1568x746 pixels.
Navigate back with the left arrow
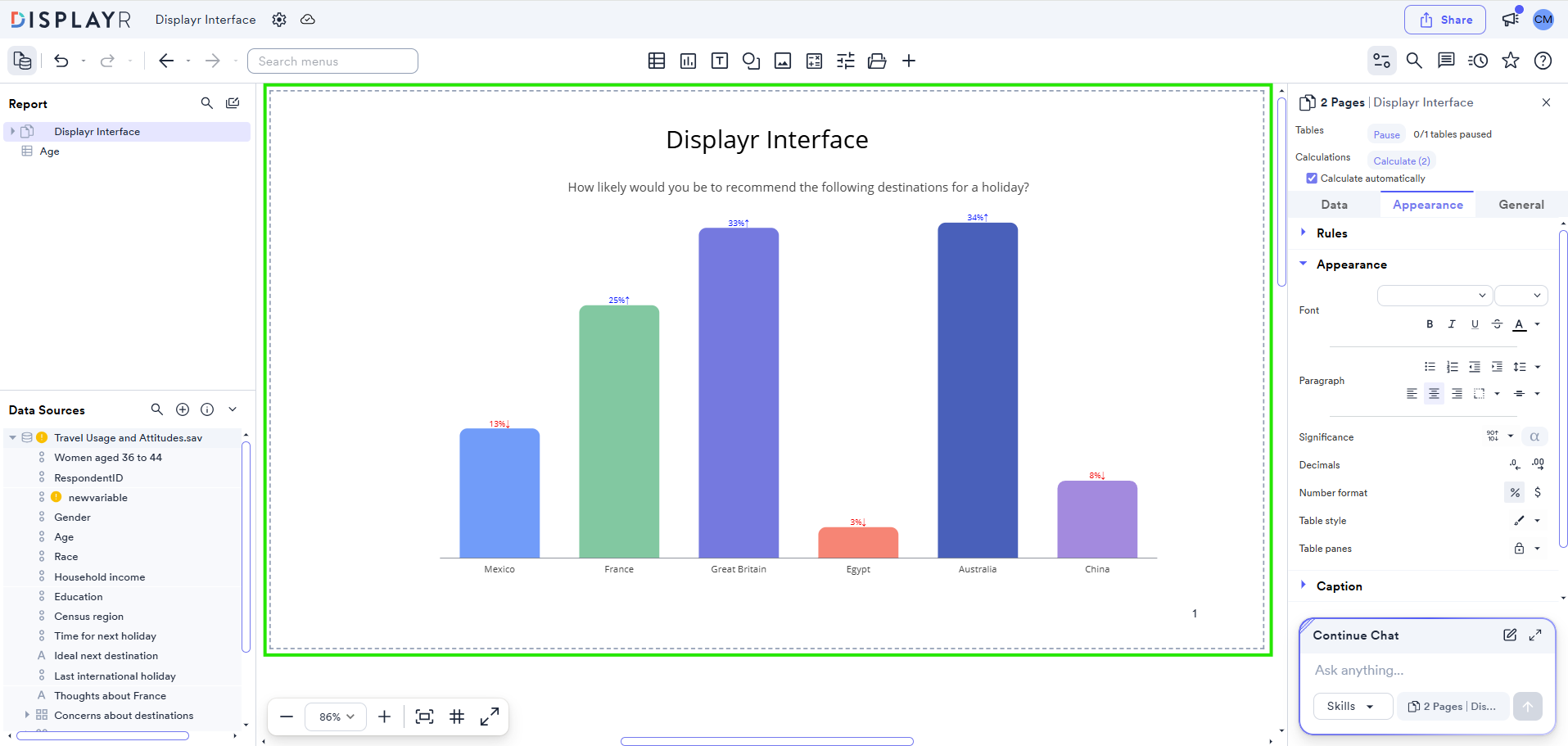(166, 61)
